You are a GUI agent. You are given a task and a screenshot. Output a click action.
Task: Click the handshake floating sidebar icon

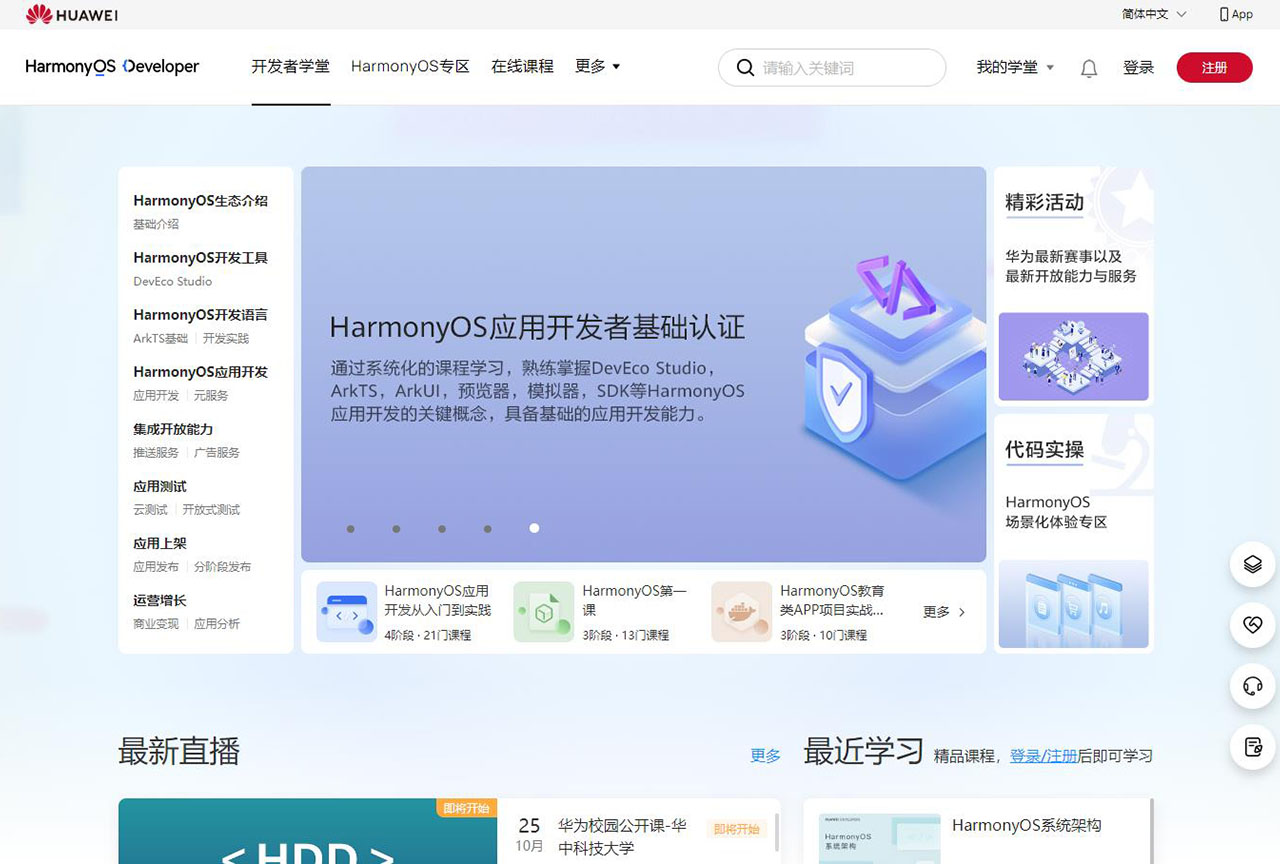[1252, 625]
